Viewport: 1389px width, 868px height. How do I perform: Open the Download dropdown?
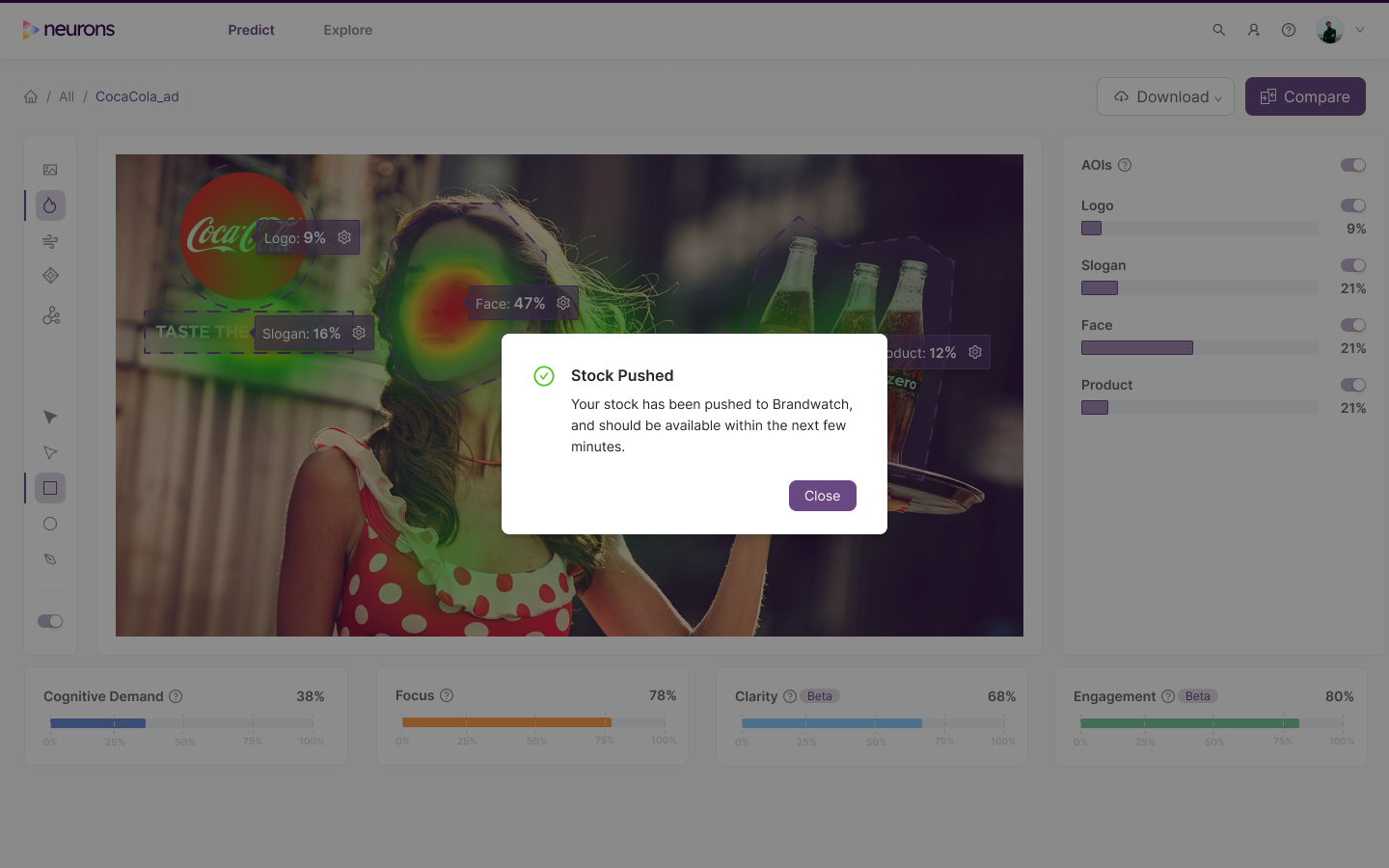[1165, 96]
